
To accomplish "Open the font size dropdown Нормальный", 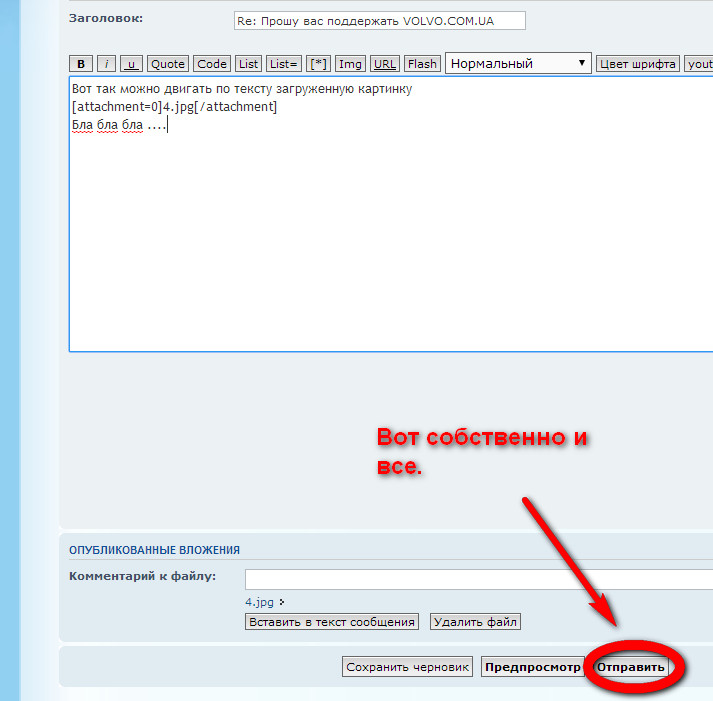I will pyautogui.click(x=518, y=63).
